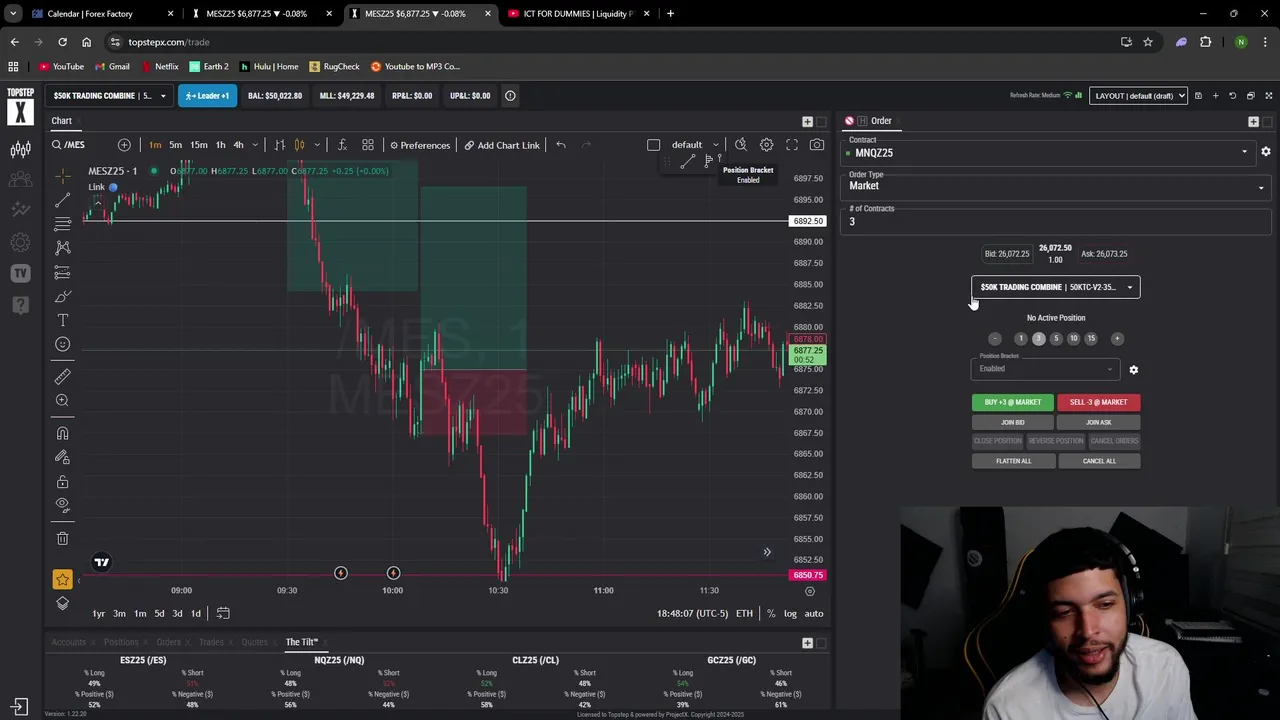Click BUY +3 @ MARKET button
This screenshot has height=720, width=1280.
tap(1012, 402)
